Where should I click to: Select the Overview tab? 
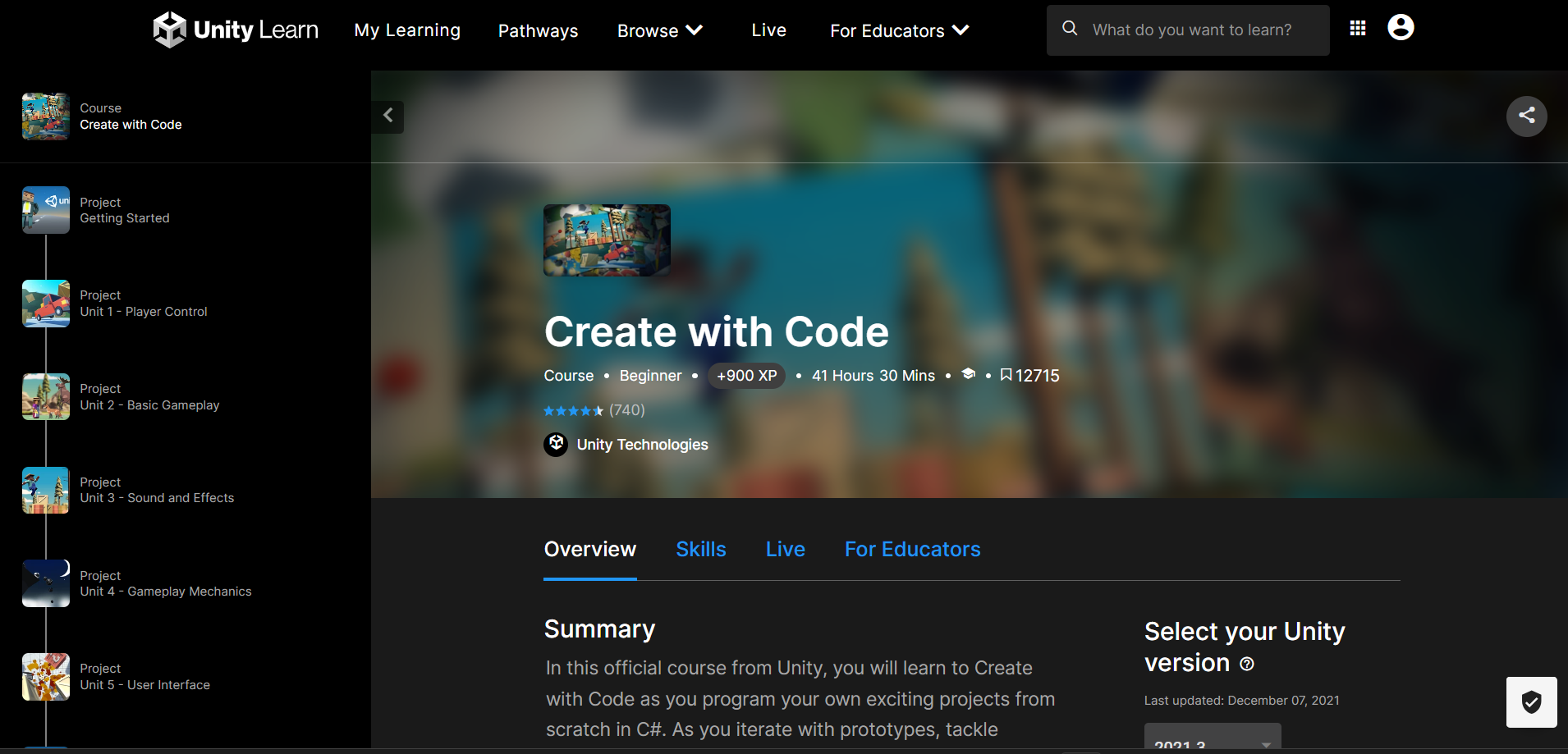pyautogui.click(x=590, y=550)
